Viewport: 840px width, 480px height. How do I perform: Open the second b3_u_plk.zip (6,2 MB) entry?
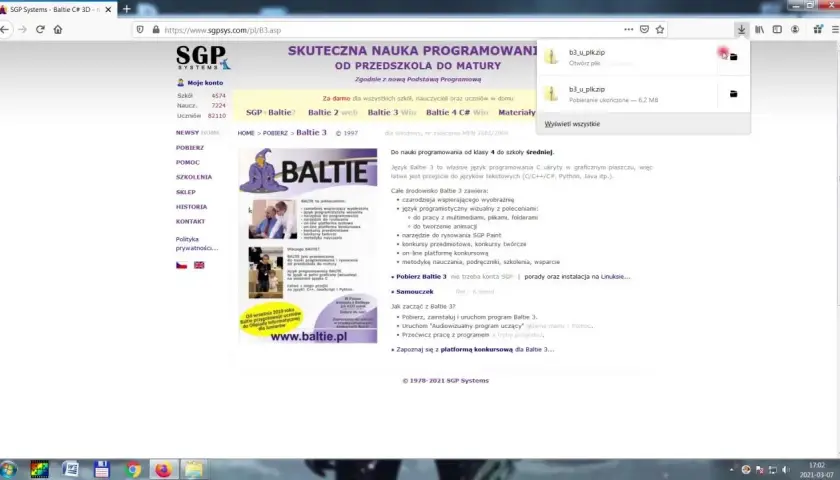[627, 94]
